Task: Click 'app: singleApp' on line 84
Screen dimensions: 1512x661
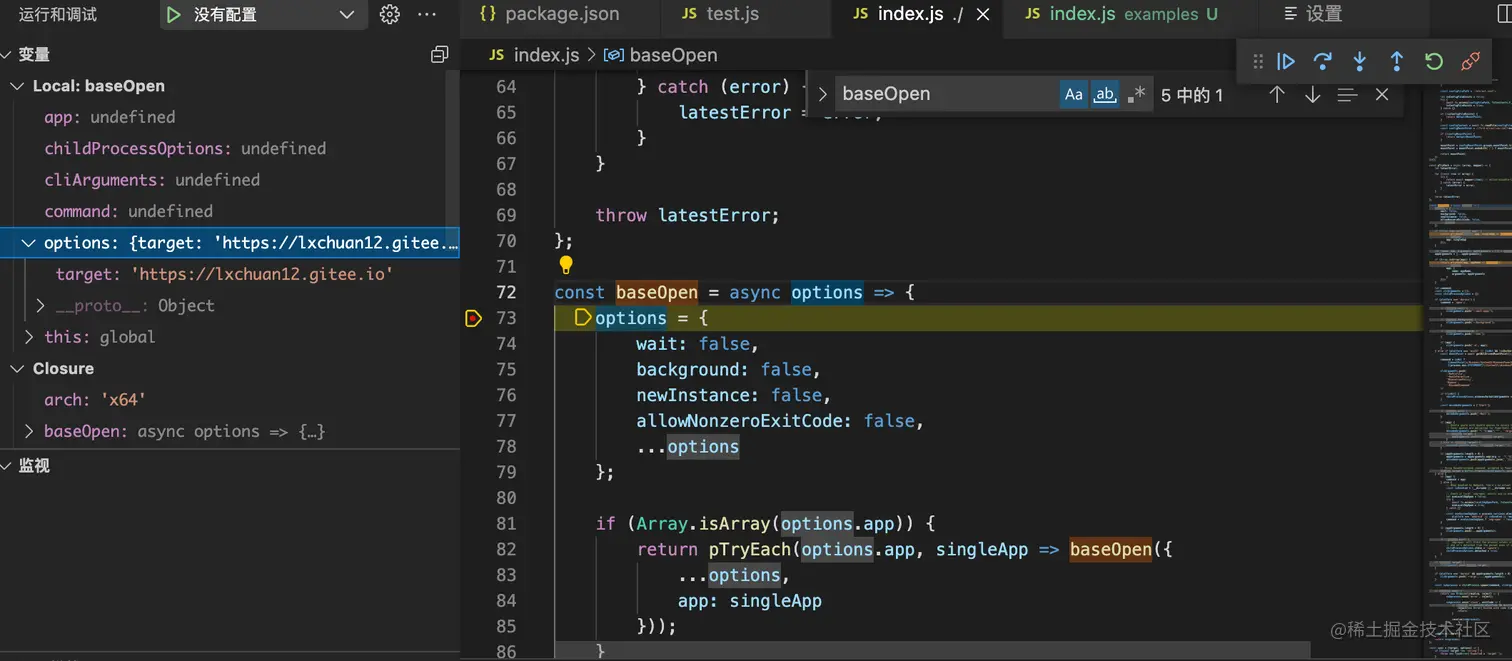Action: [x=749, y=601]
